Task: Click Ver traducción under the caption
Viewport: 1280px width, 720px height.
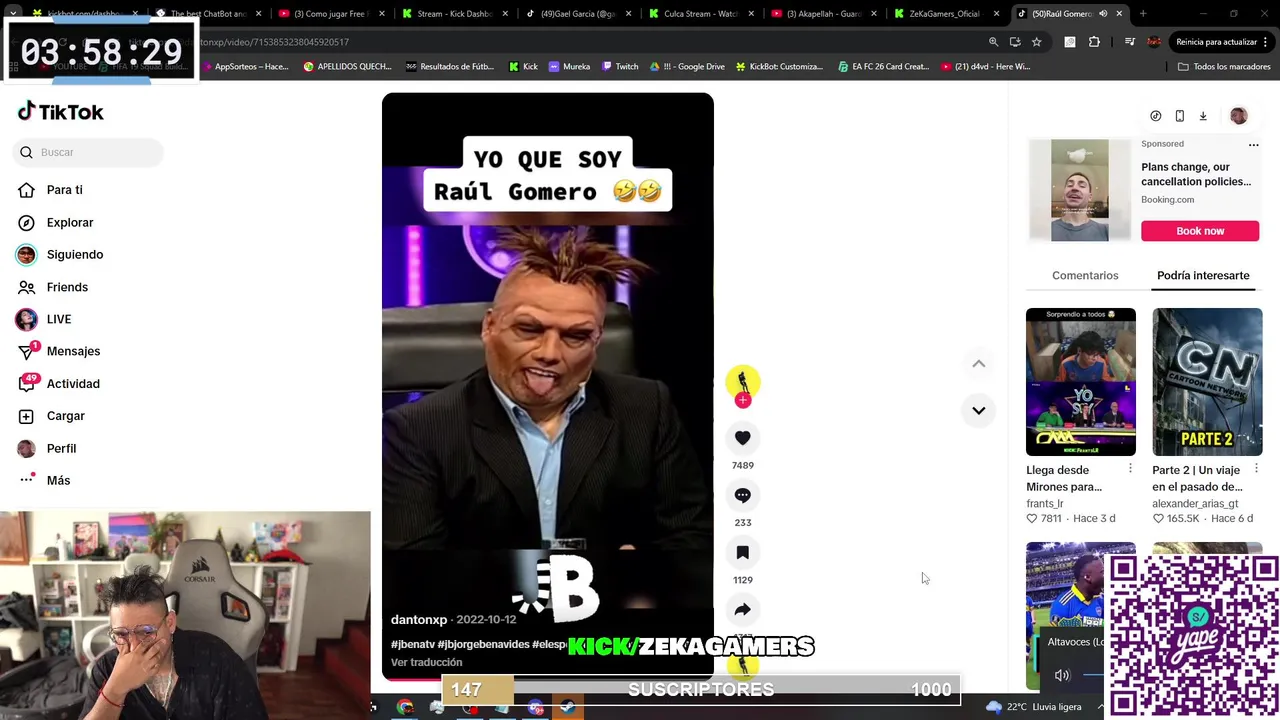Action: [426, 662]
